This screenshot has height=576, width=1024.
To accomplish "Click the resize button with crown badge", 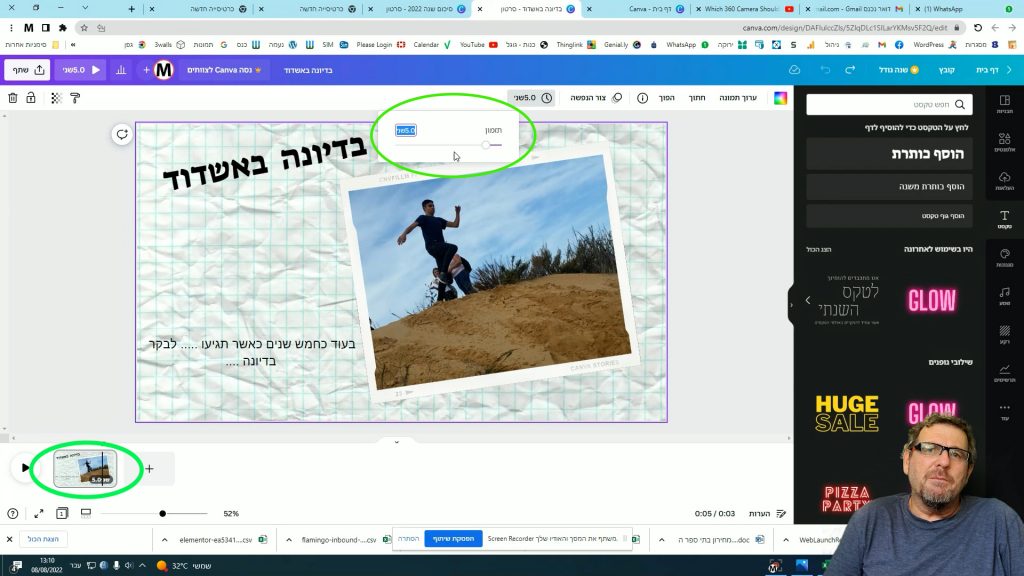I will point(899,70).
